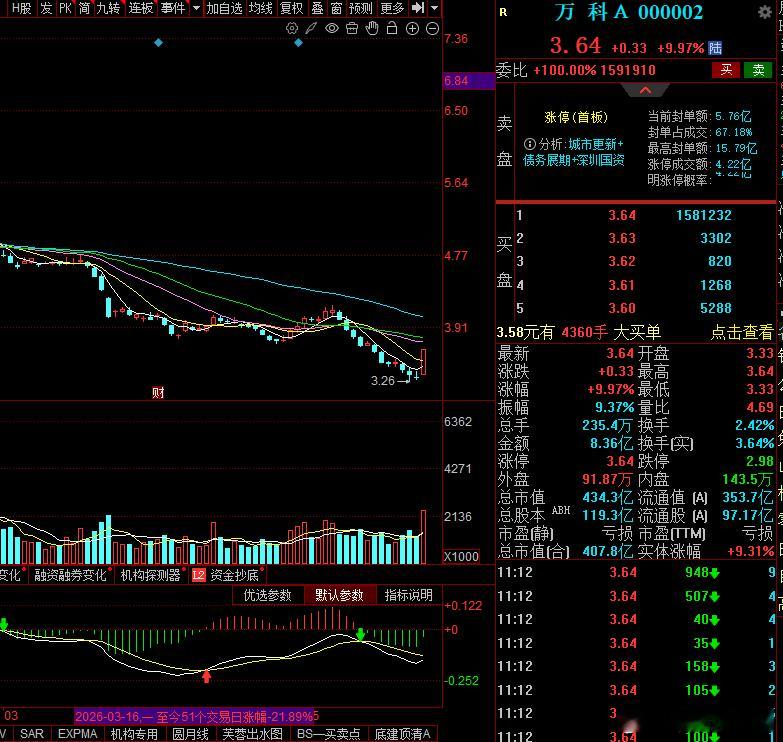The width and height of the screenshot is (783, 742).
Task: Click the 财 marker on the K-line chart
Action: click(x=158, y=392)
